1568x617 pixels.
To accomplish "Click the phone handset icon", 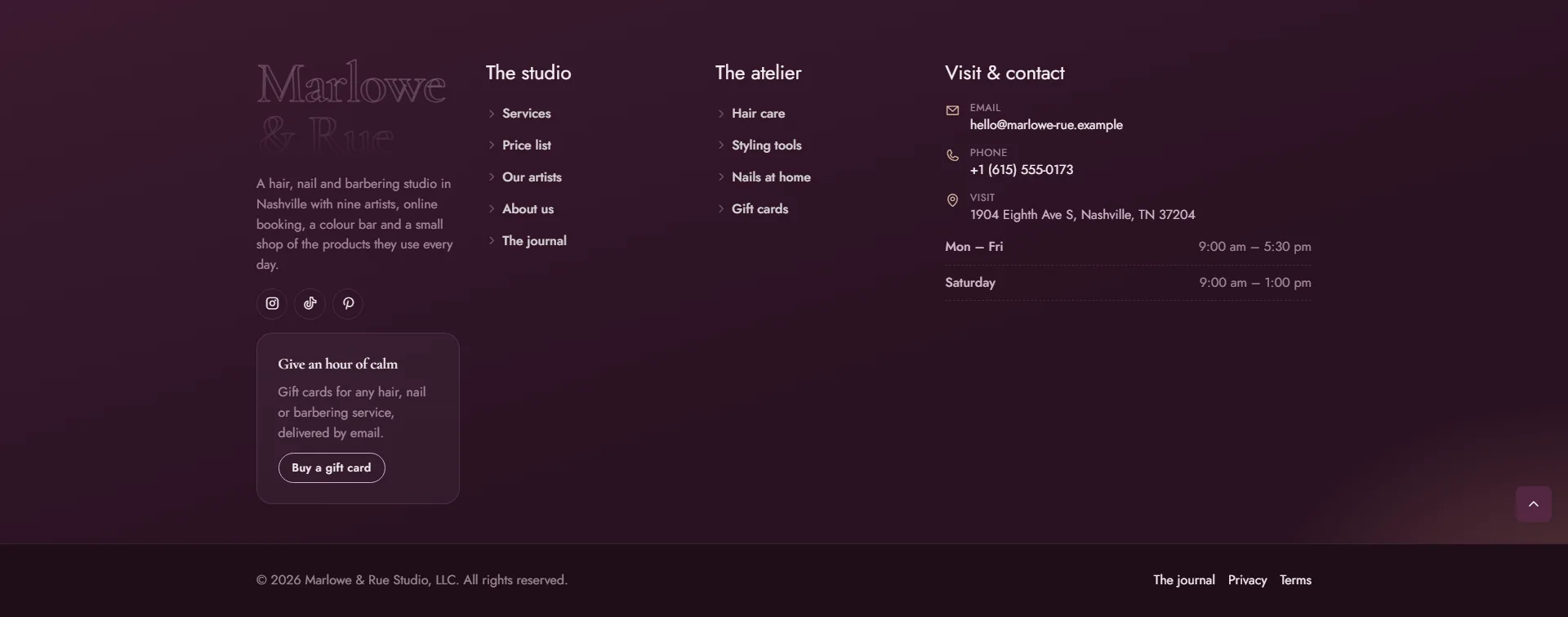I will 952,155.
